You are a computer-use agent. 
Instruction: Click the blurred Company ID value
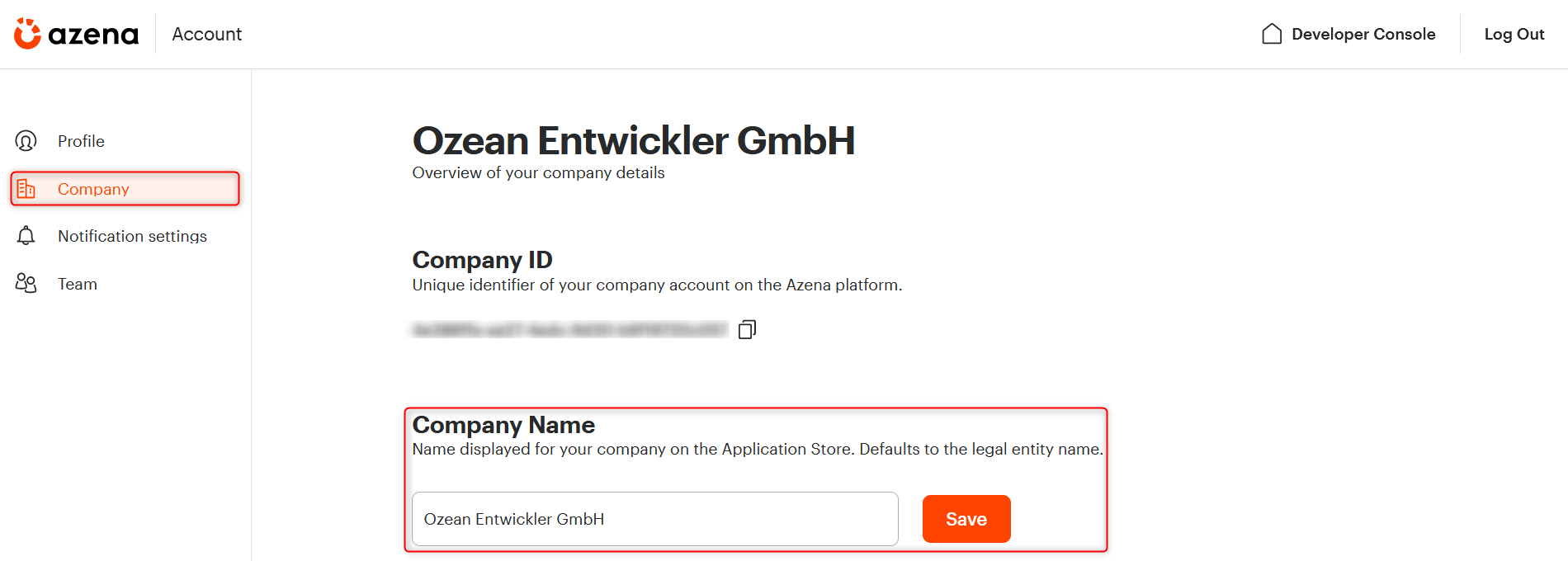(x=570, y=330)
